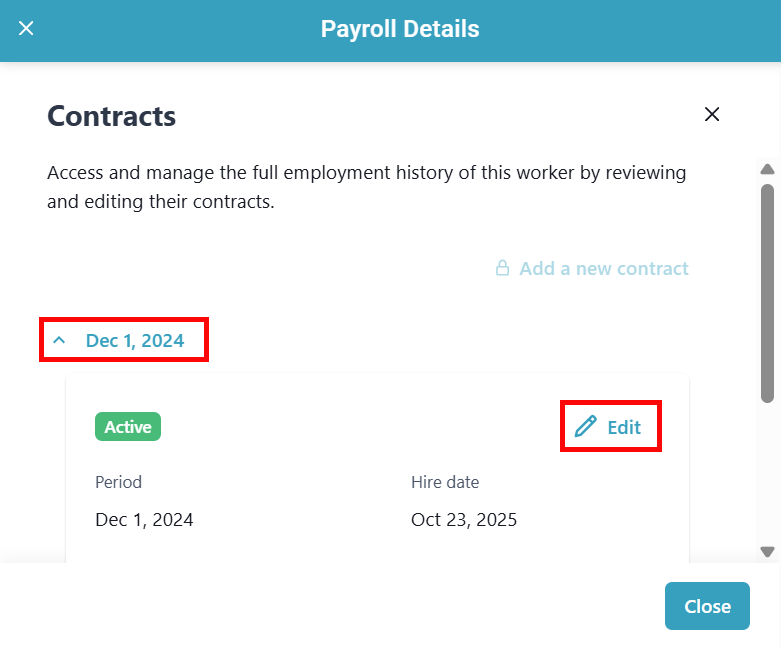781x667 pixels.
Task: Click the Contracts heading
Action: click(112, 116)
